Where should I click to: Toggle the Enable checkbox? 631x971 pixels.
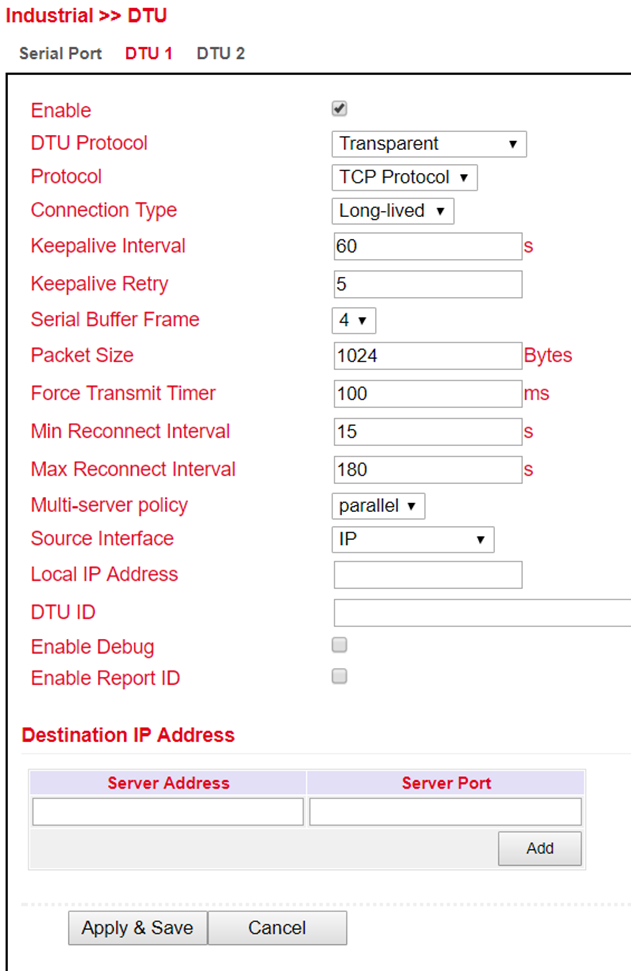point(339,109)
